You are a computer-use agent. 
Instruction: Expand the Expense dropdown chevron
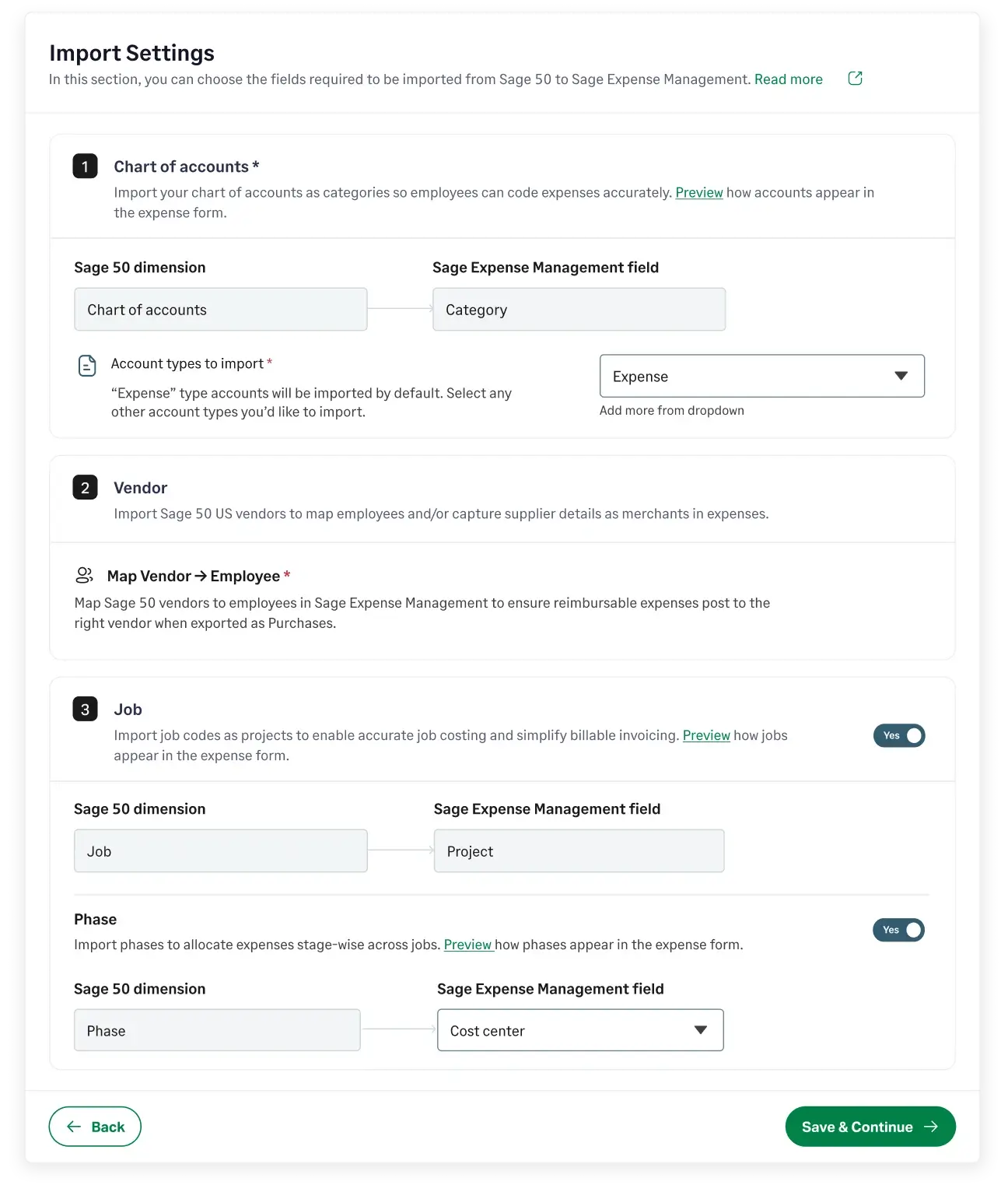pos(901,376)
